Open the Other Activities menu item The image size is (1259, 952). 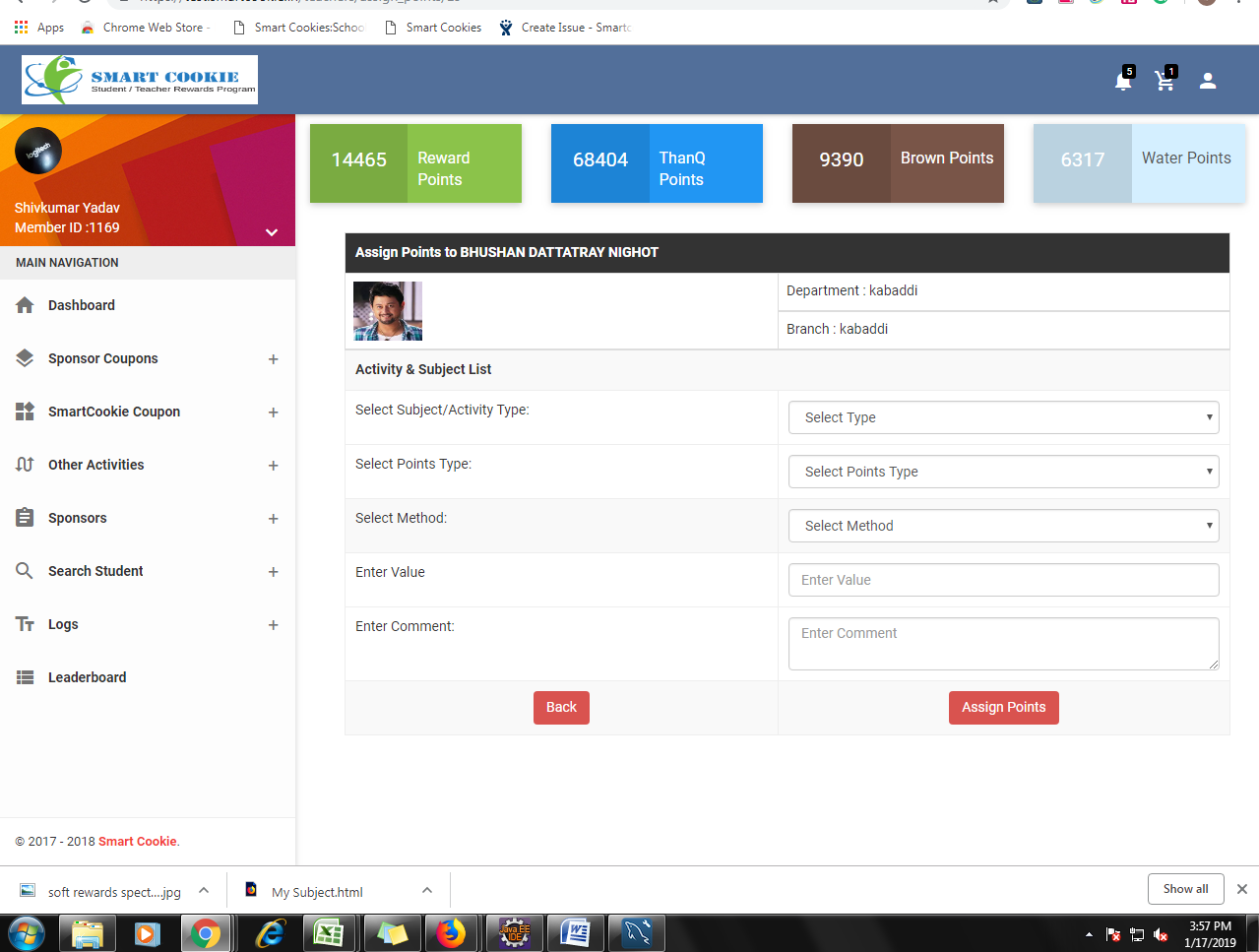coord(96,465)
